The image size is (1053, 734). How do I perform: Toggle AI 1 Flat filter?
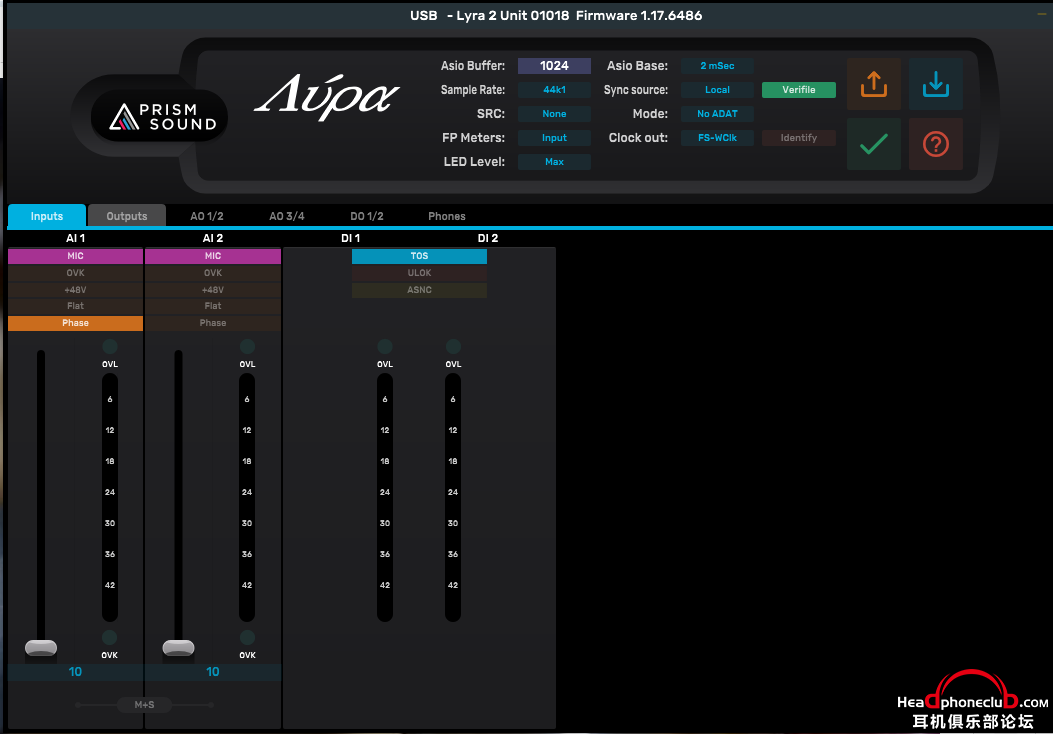75,306
